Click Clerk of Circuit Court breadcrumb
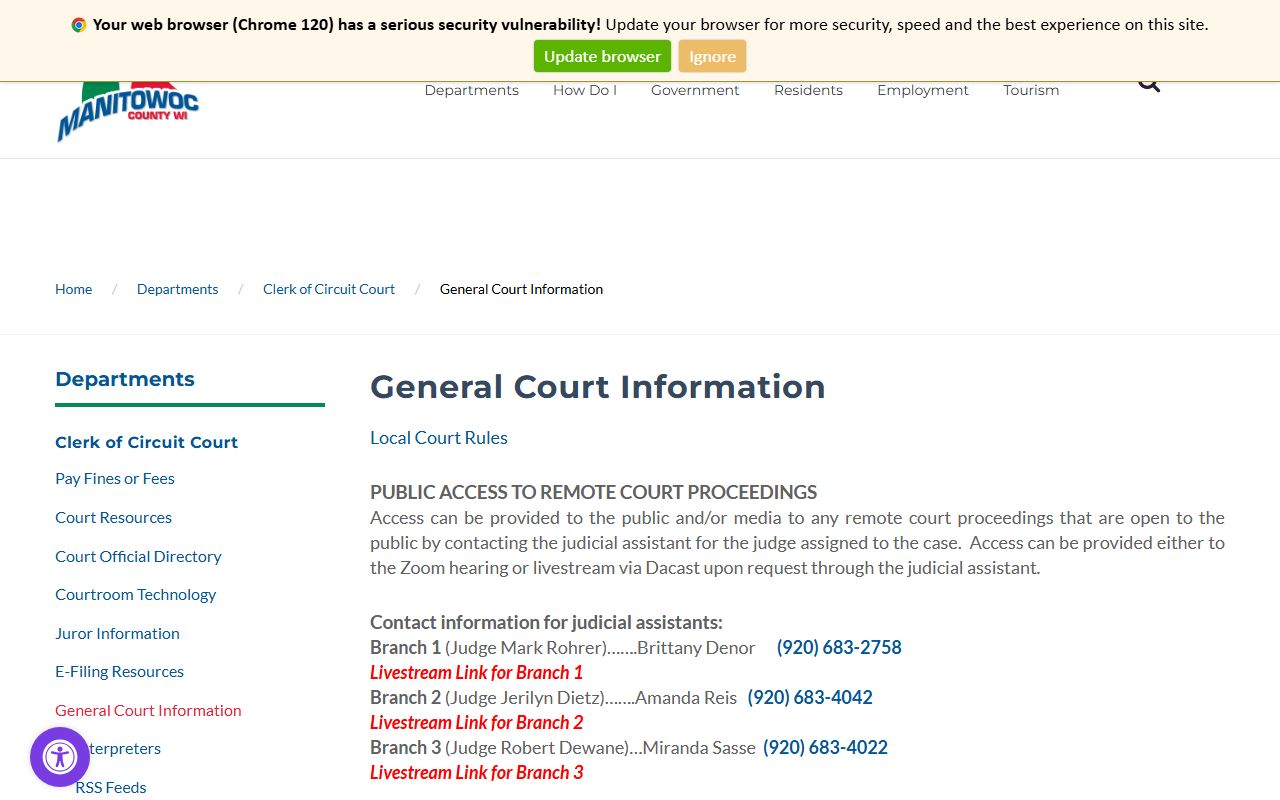 pyautogui.click(x=329, y=289)
